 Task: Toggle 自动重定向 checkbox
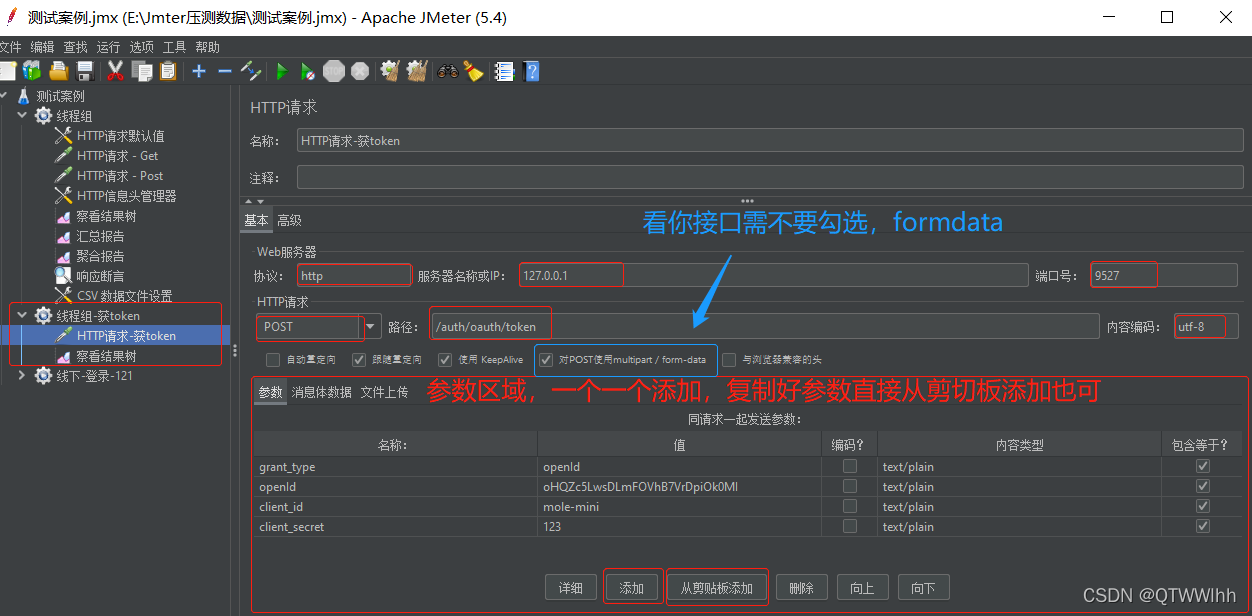pos(273,359)
